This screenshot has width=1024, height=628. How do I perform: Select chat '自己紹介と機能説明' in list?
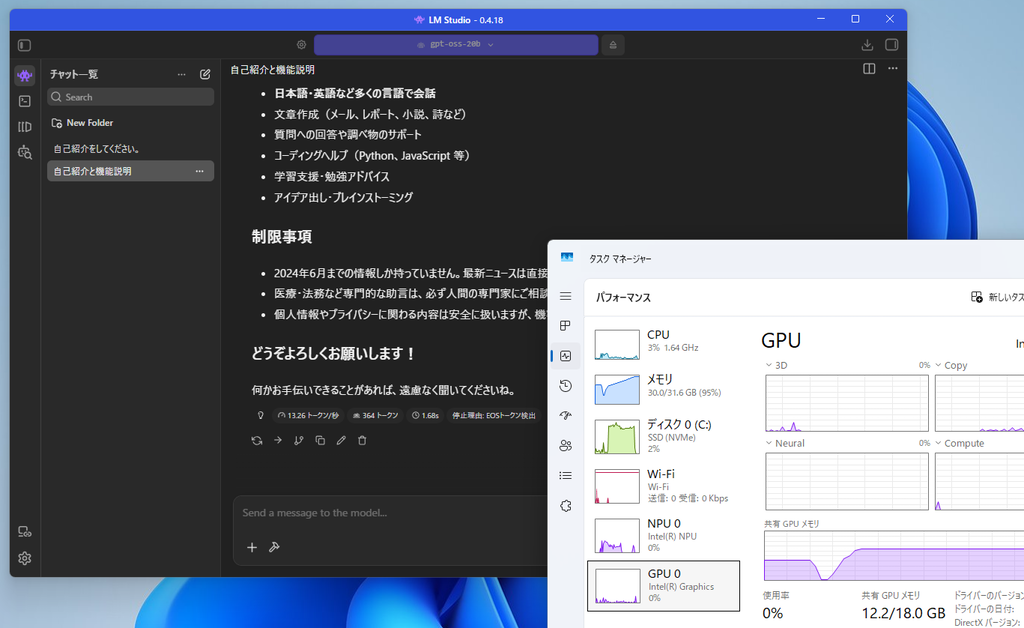131,171
